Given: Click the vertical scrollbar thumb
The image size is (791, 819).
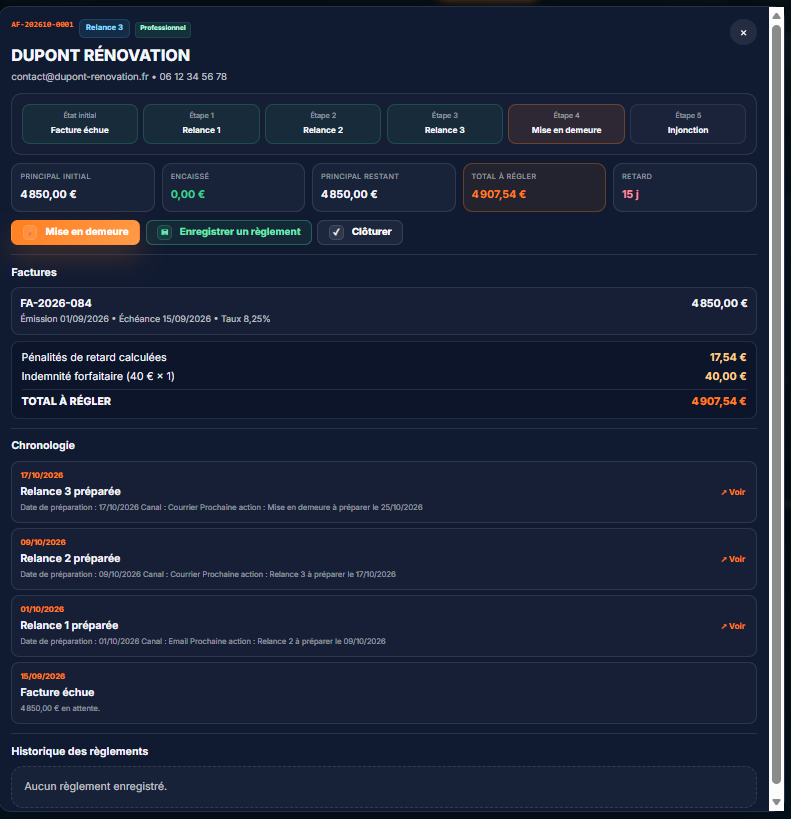Looking at the screenshot, I should [776, 404].
